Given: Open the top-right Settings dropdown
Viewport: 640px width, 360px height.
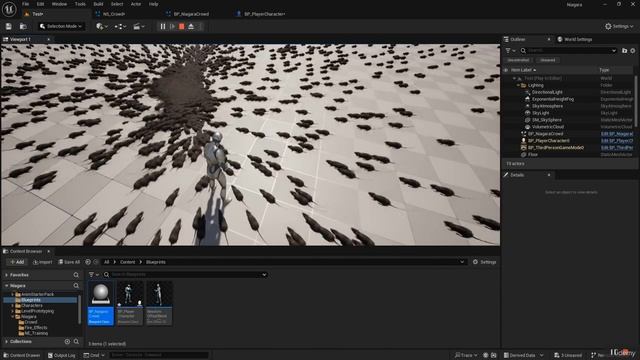Looking at the screenshot, I should point(619,27).
